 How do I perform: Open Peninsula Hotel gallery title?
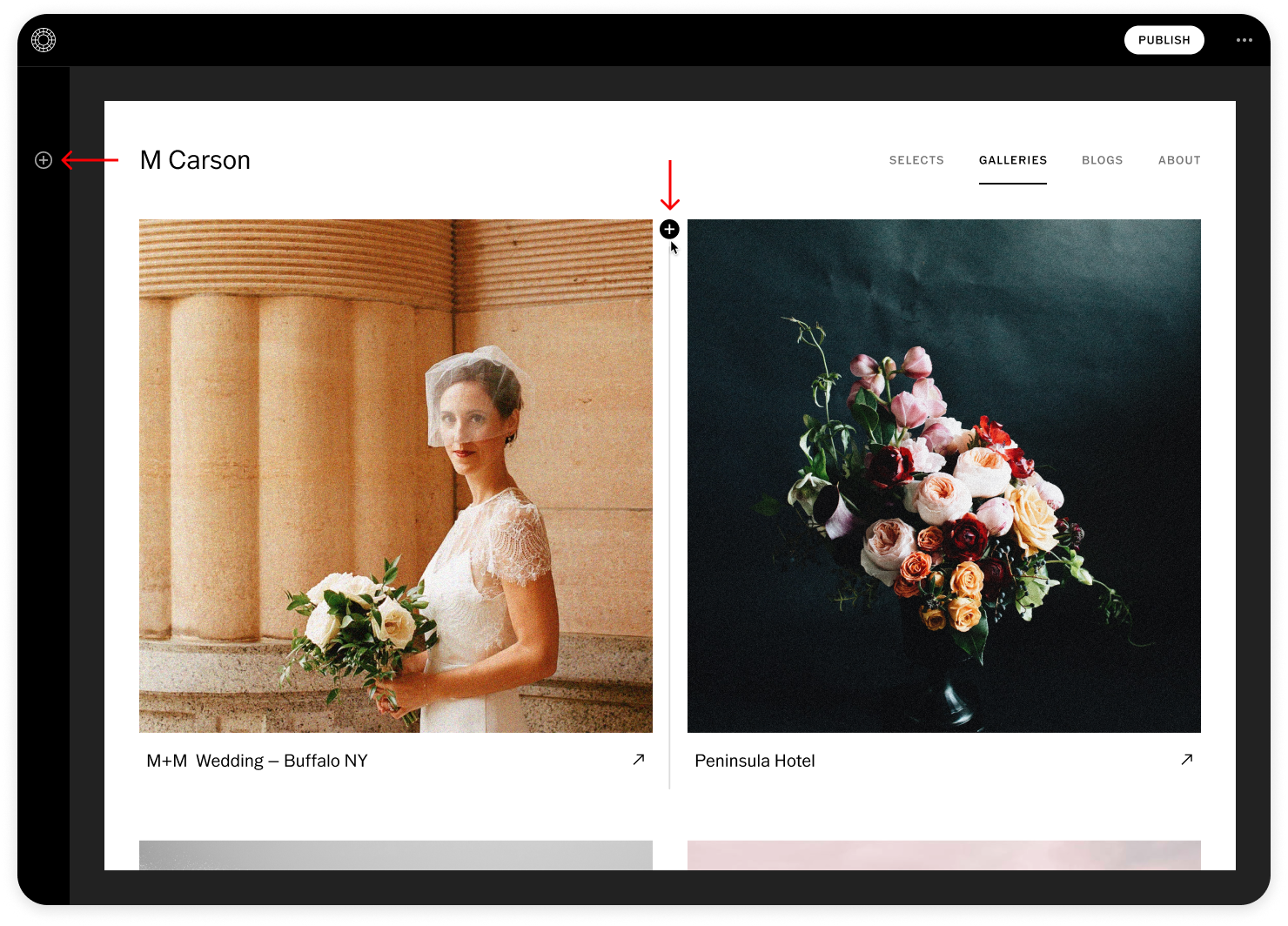click(755, 761)
